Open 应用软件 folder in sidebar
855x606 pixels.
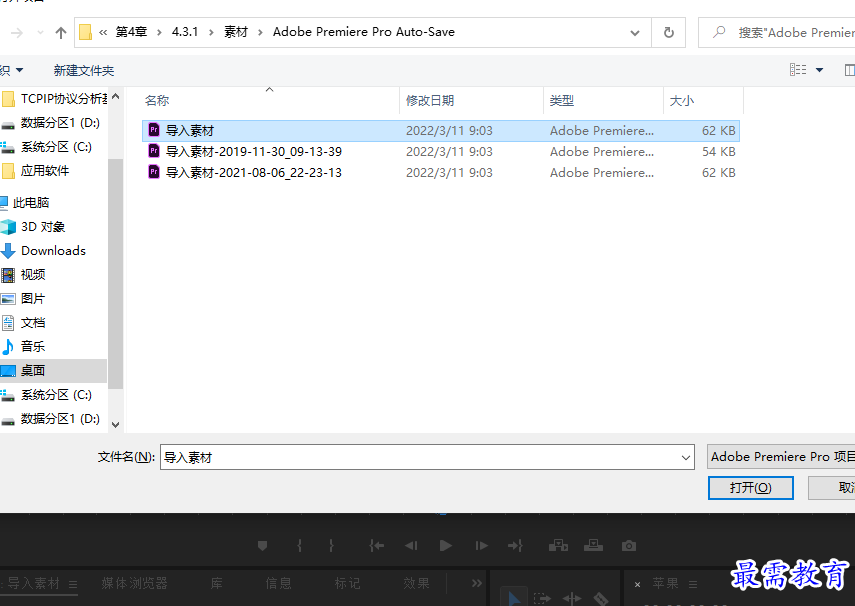point(36,171)
